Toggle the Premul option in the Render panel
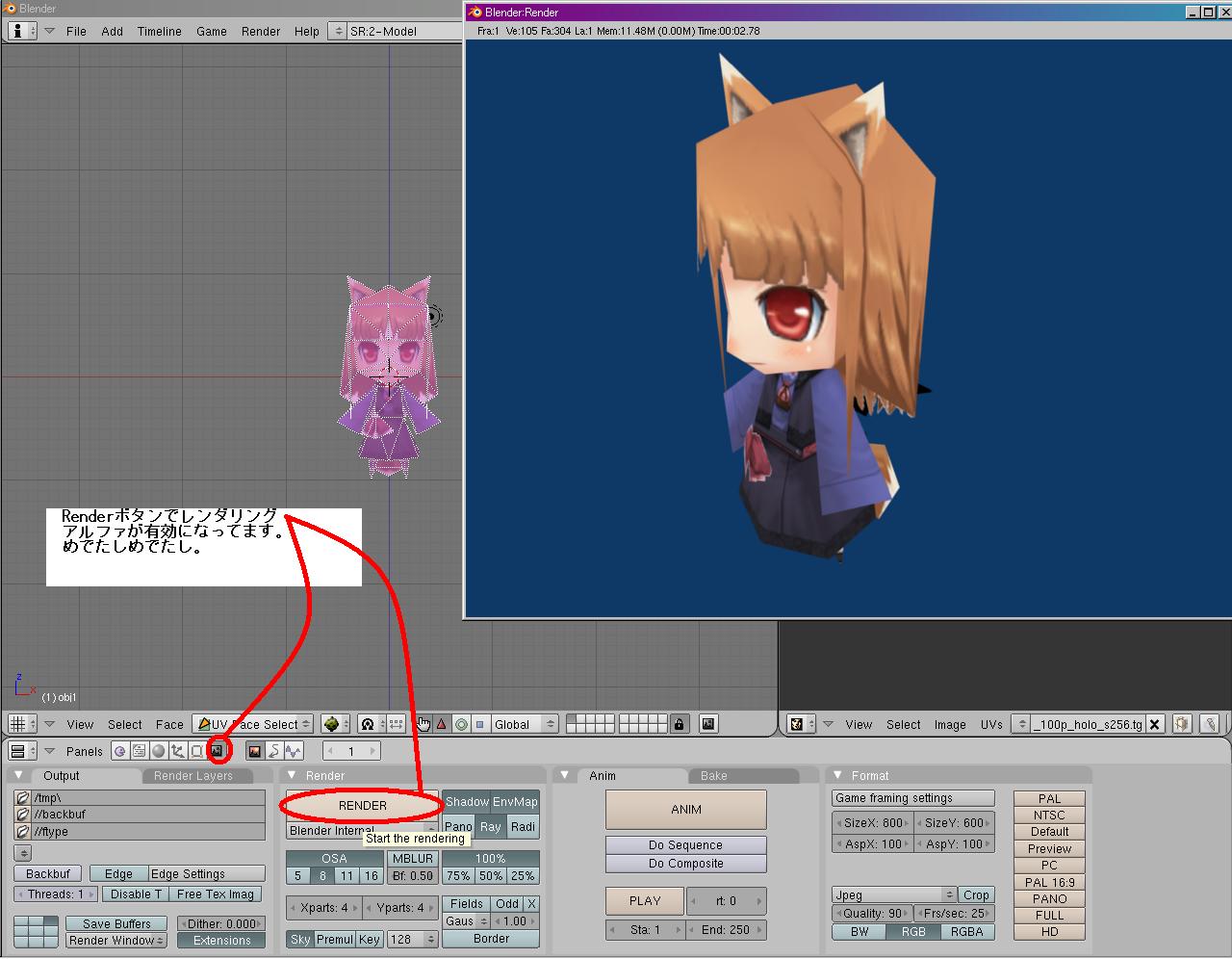 [x=336, y=939]
